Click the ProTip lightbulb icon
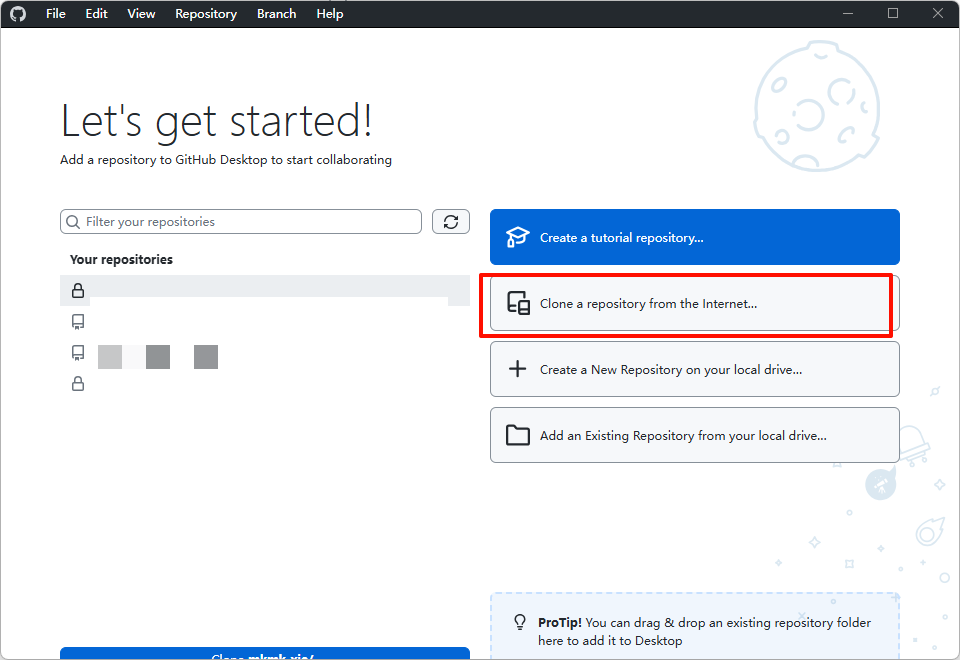The width and height of the screenshot is (960, 660). tap(520, 622)
